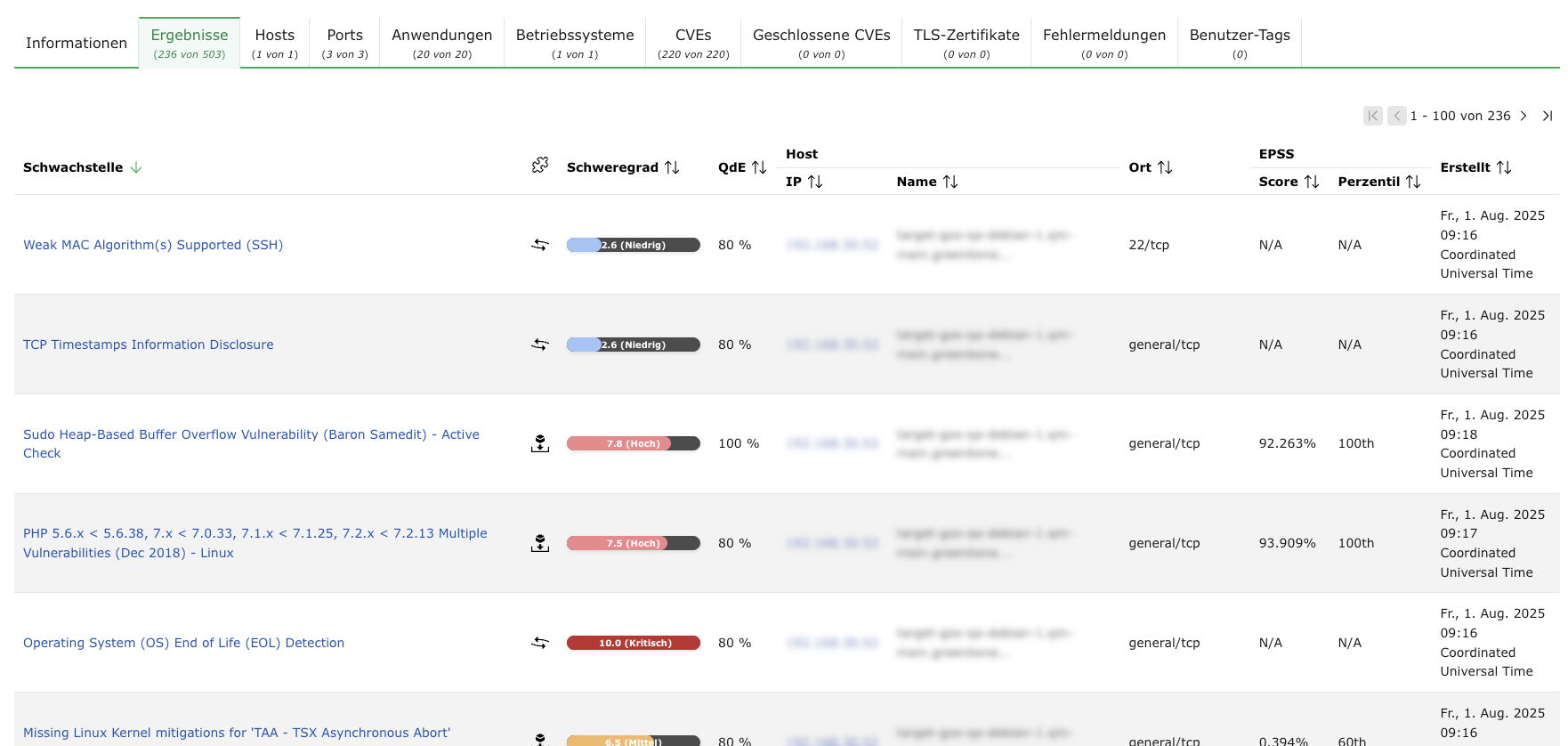Click the mitigation icon for Weak MAC Algorithm row
Image resolution: width=1568 pixels, height=746 pixels.
(540, 245)
